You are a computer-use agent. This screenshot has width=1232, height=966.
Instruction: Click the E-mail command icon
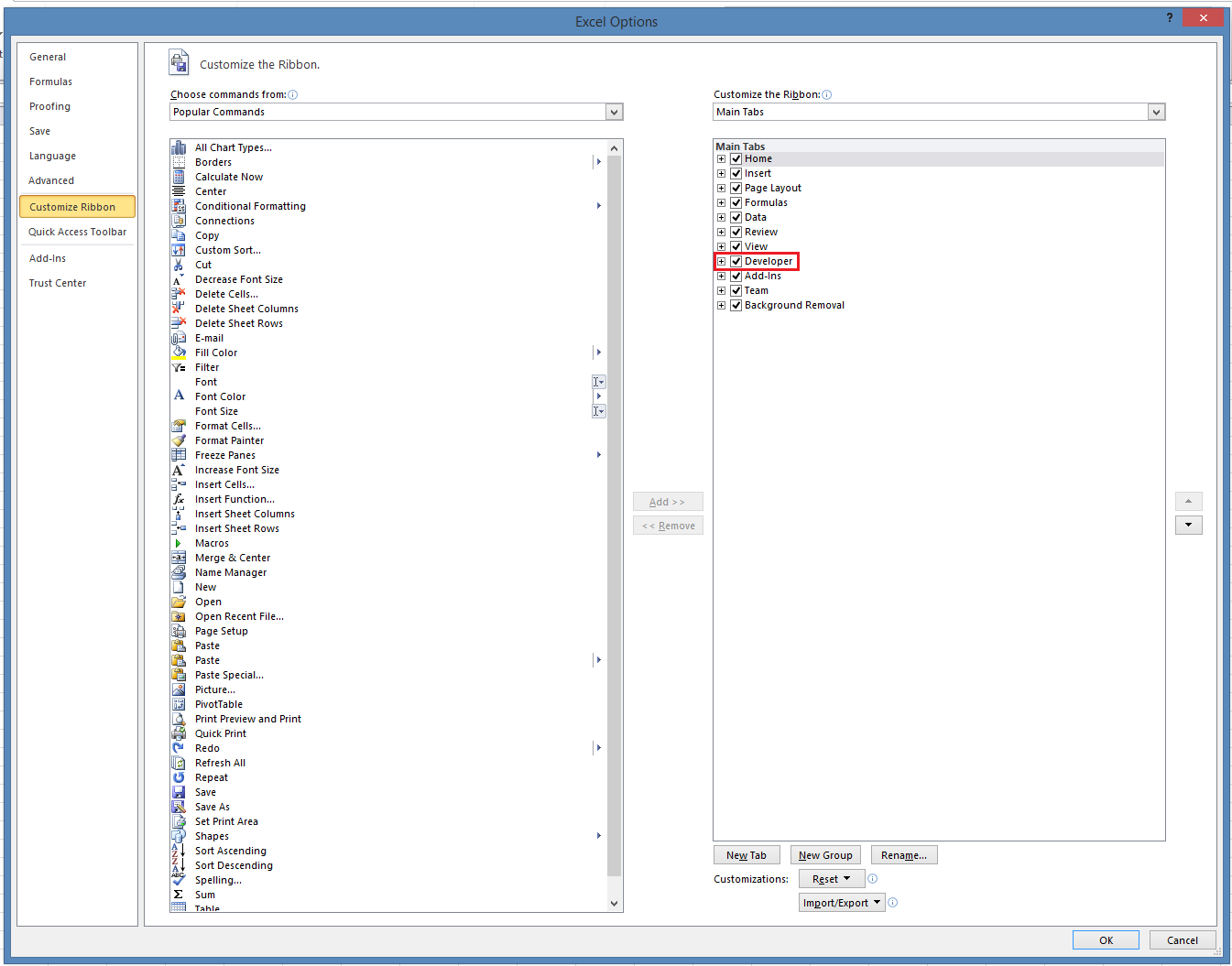179,338
